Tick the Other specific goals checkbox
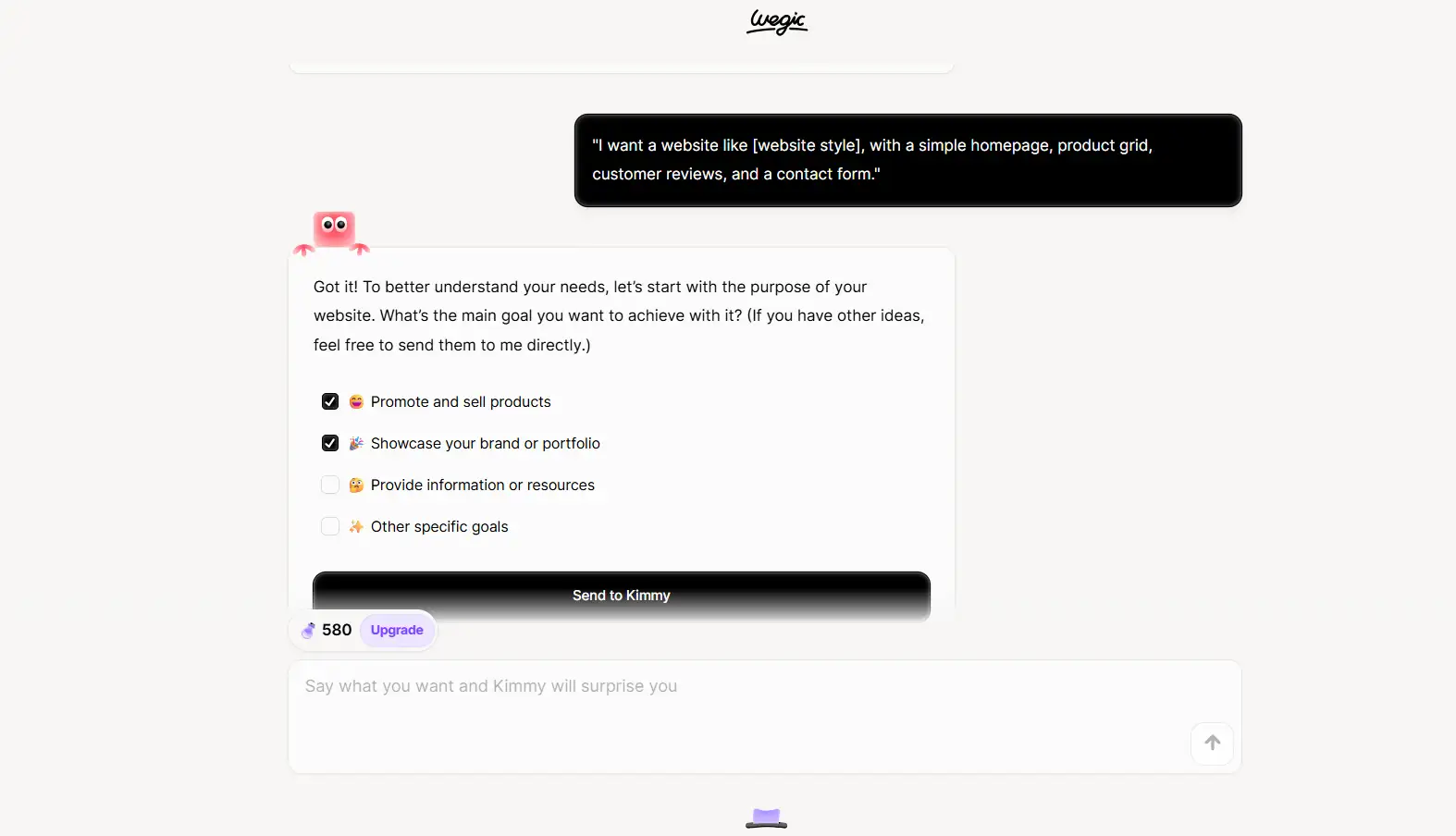The image size is (1456, 836). coord(330,526)
